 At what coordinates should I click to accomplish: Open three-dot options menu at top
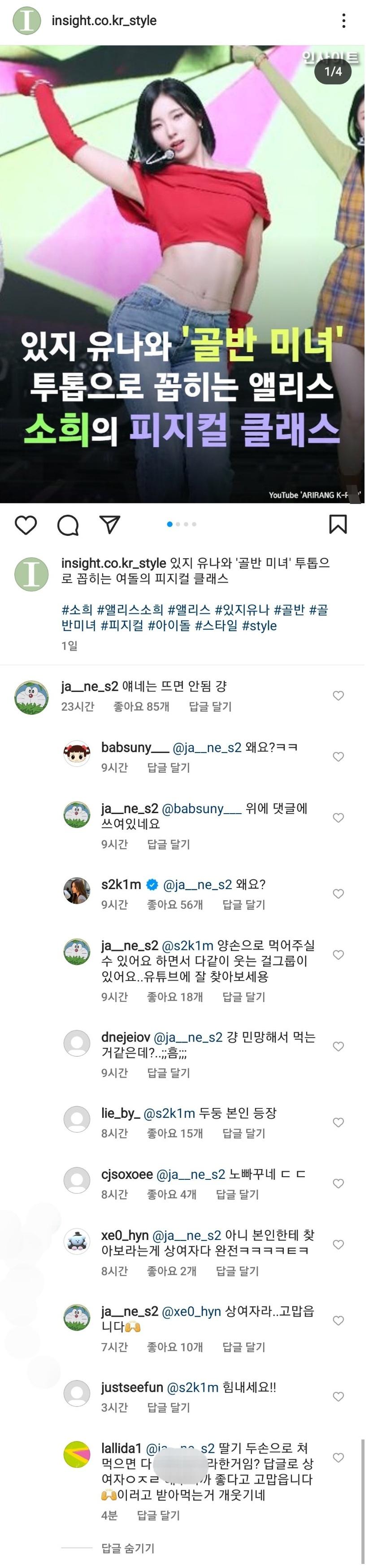(344, 21)
